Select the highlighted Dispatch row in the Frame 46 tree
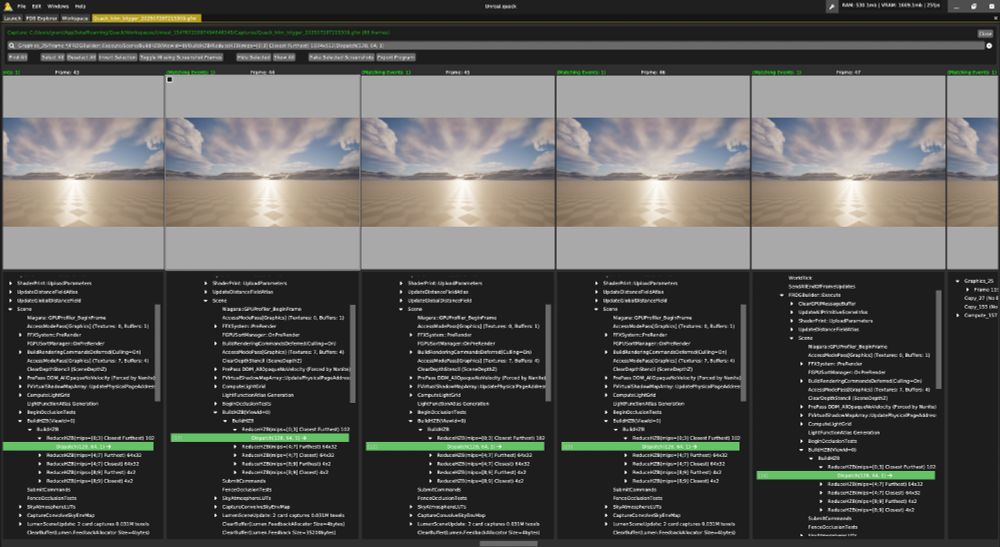This screenshot has width=1000, height=547. (x=651, y=447)
